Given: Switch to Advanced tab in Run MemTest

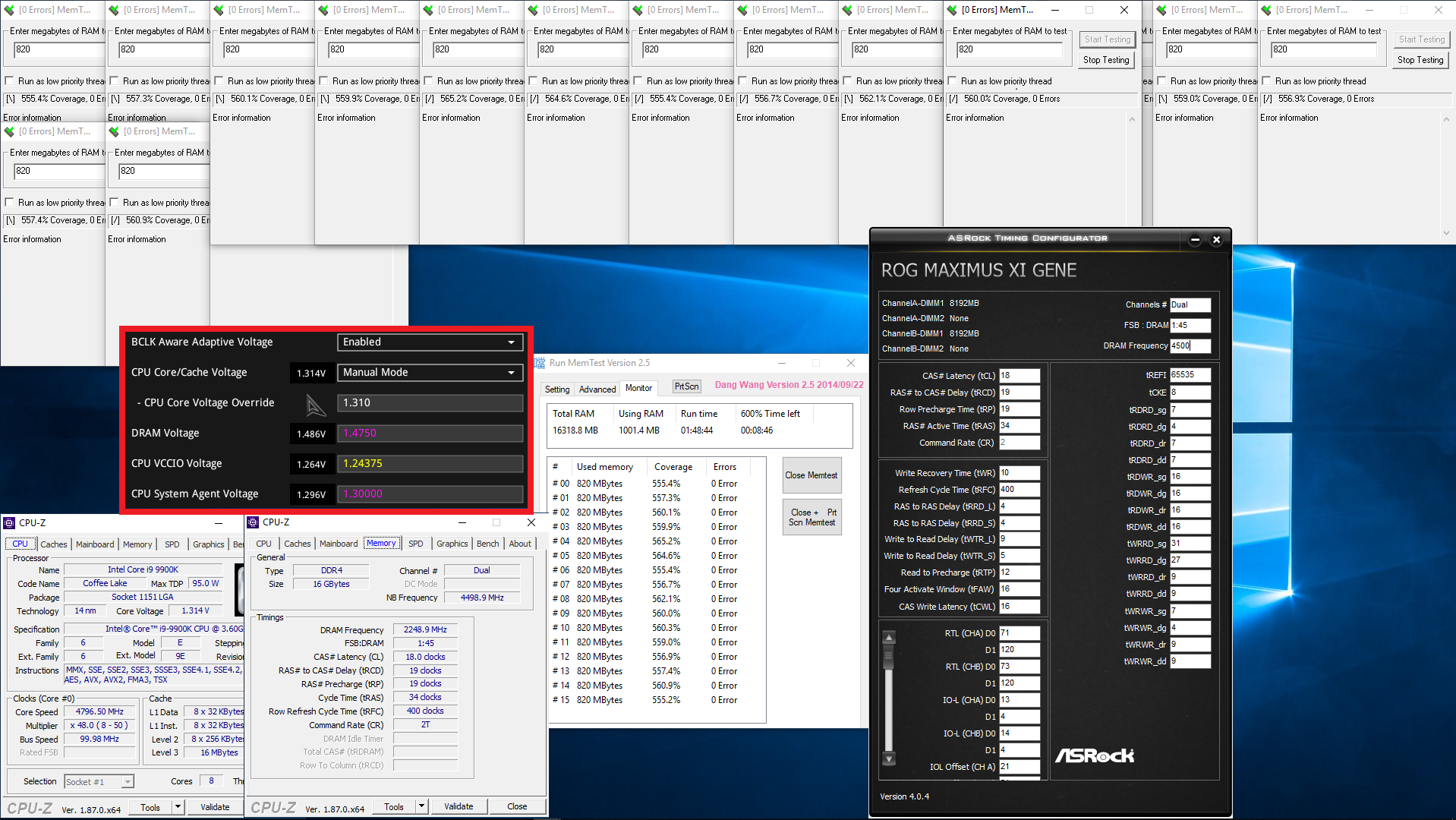Looking at the screenshot, I should point(597,389).
